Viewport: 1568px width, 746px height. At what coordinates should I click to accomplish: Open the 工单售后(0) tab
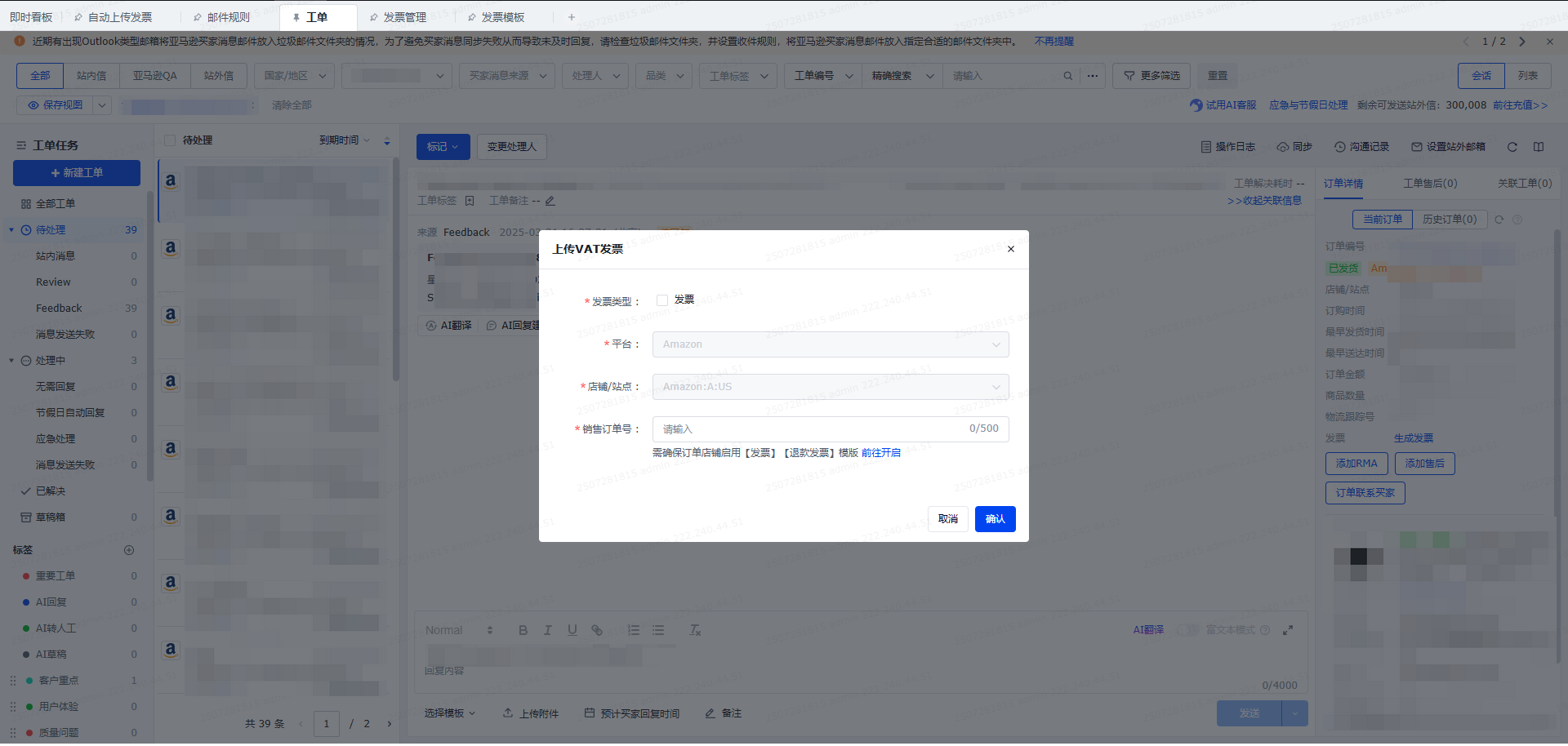(1430, 184)
